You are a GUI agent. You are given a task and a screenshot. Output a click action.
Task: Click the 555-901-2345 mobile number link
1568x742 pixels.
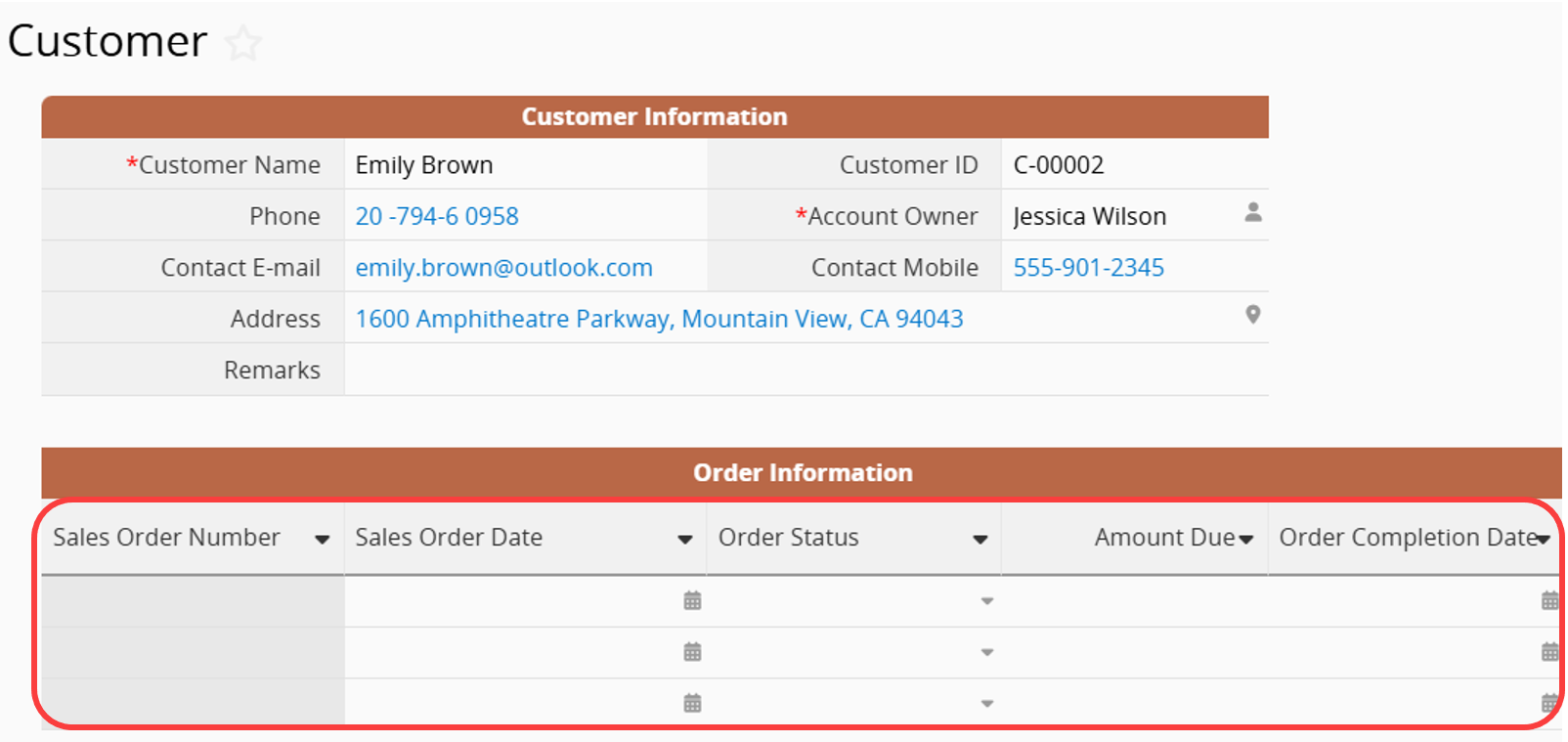(1088, 268)
